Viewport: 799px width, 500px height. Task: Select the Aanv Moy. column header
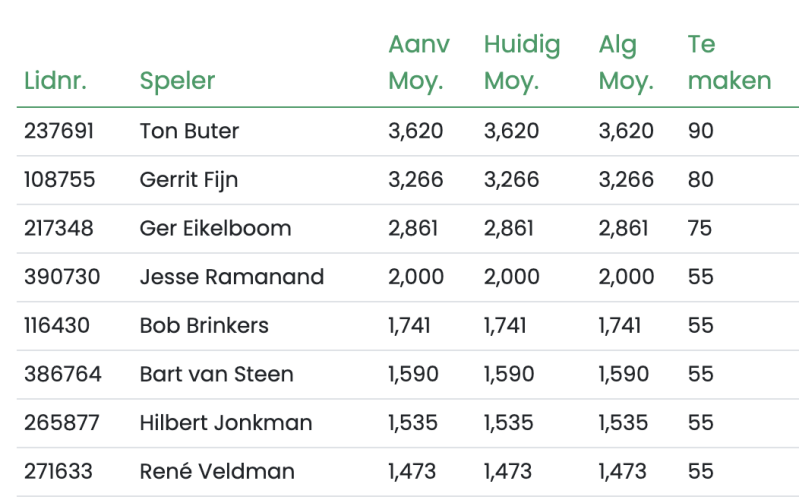[x=419, y=62]
